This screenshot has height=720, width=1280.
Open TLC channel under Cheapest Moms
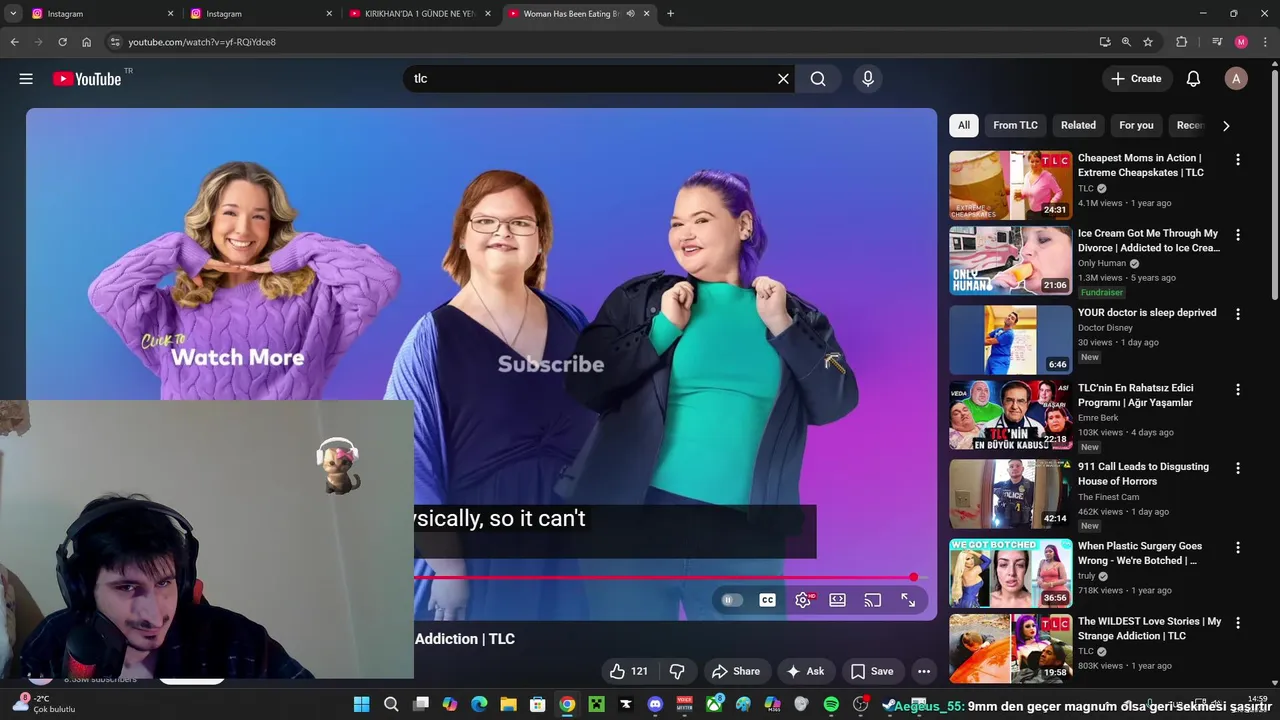tap(1086, 188)
